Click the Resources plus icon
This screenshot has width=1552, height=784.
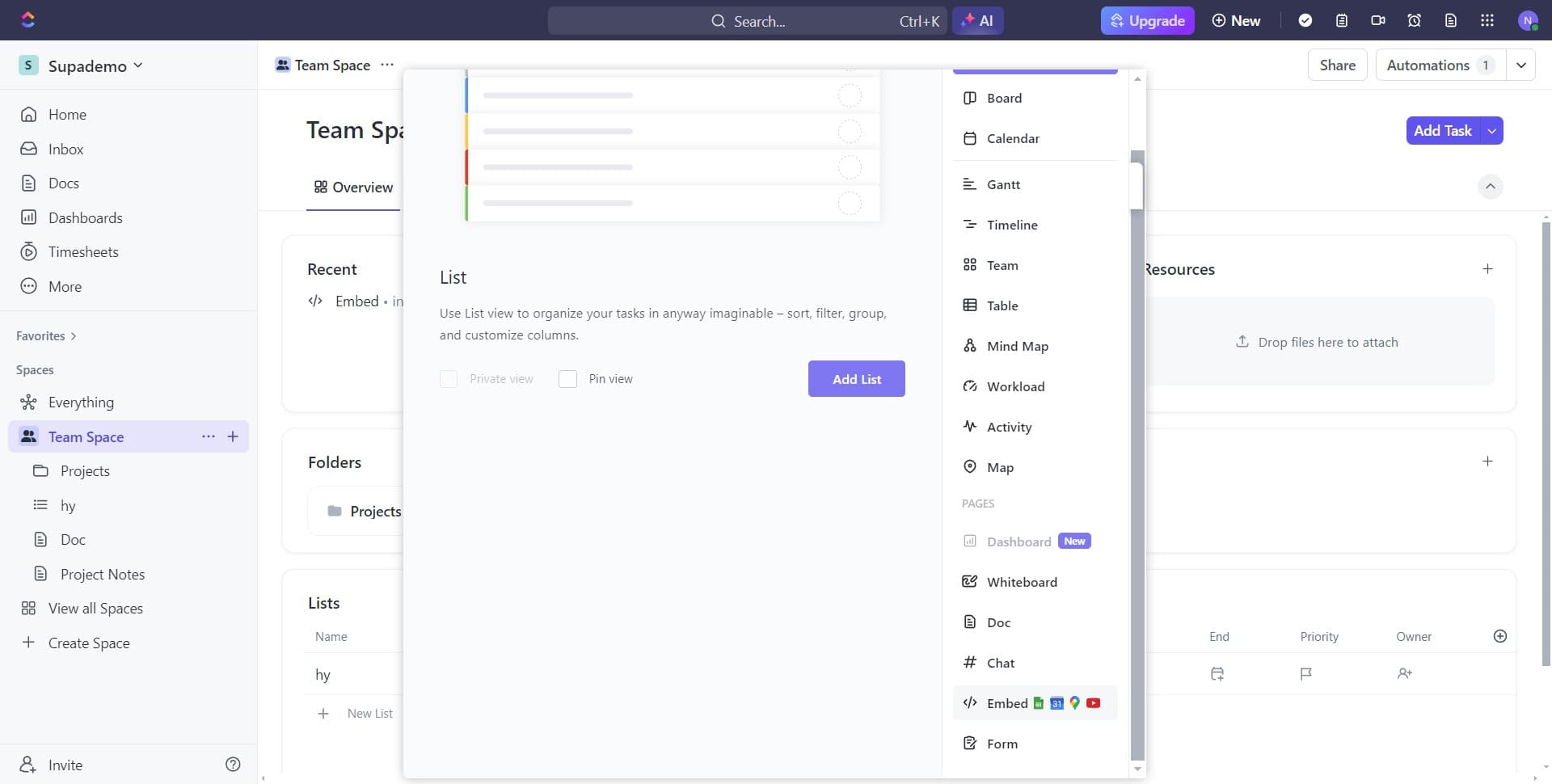pyautogui.click(x=1487, y=269)
